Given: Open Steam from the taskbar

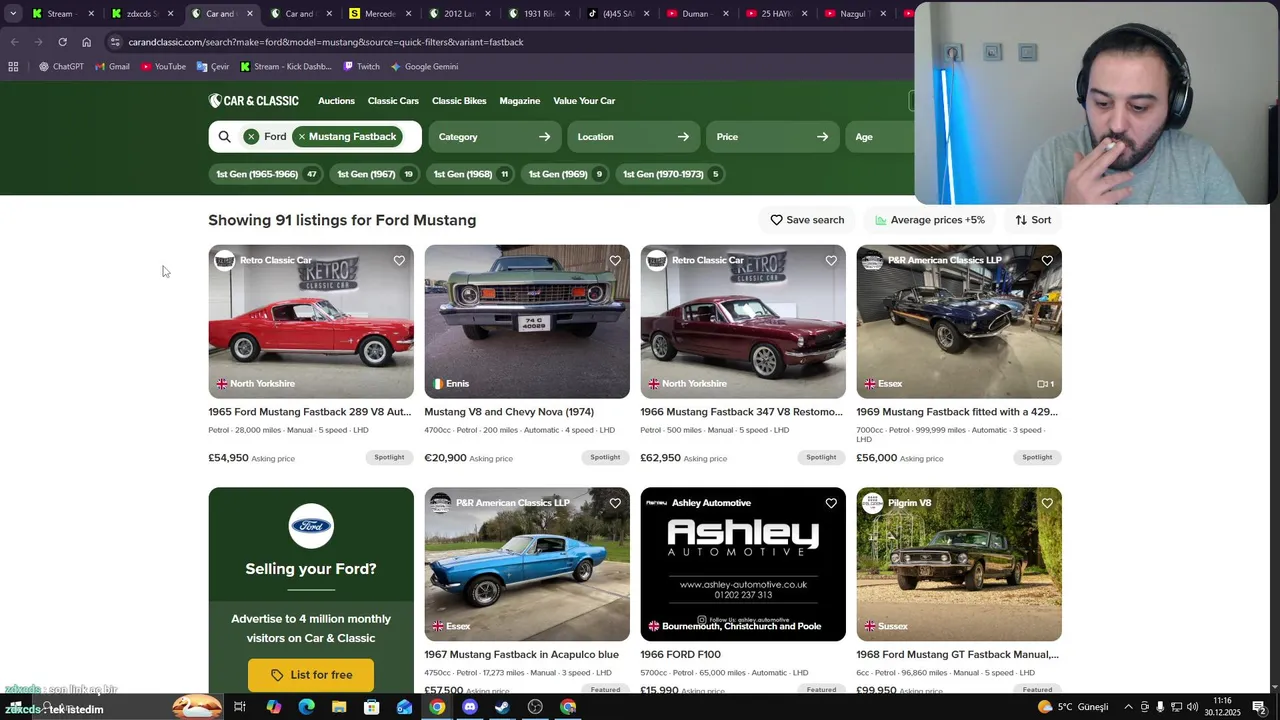Looking at the screenshot, I should pyautogui.click(x=502, y=707).
